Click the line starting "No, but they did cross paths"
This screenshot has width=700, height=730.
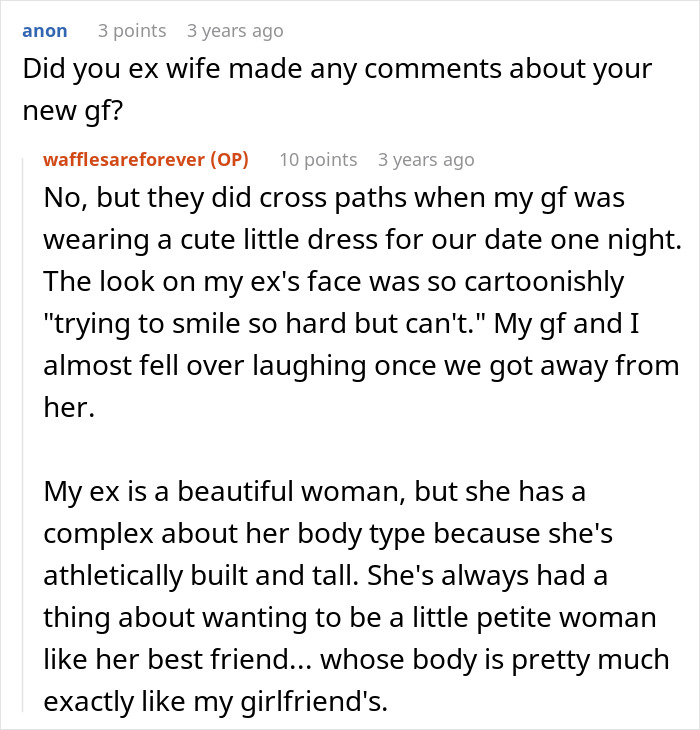point(334,198)
